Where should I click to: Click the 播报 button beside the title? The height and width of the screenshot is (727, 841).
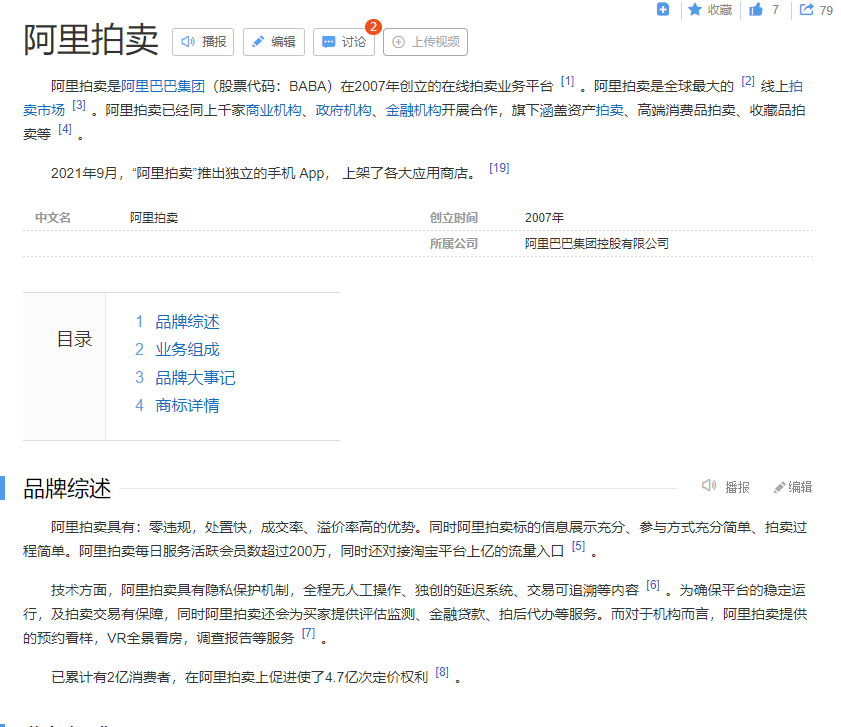pos(203,42)
